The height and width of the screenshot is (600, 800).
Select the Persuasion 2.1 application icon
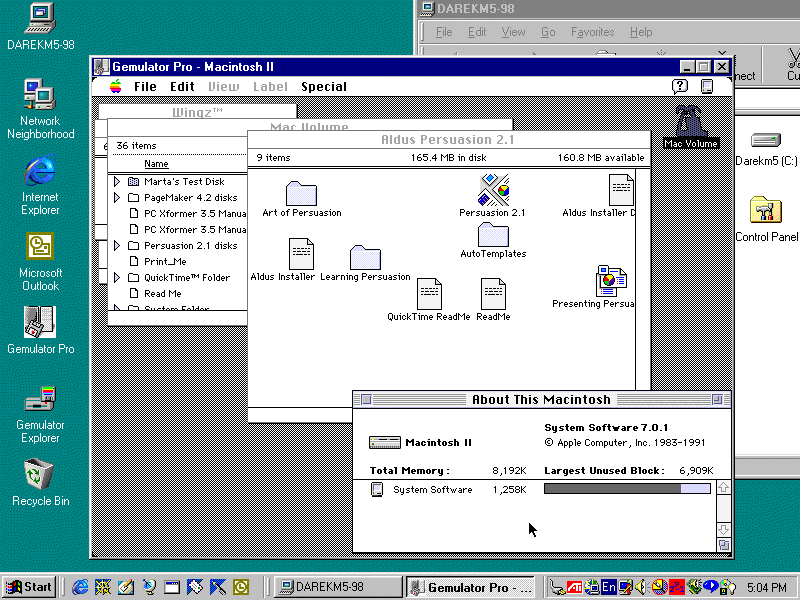(493, 189)
